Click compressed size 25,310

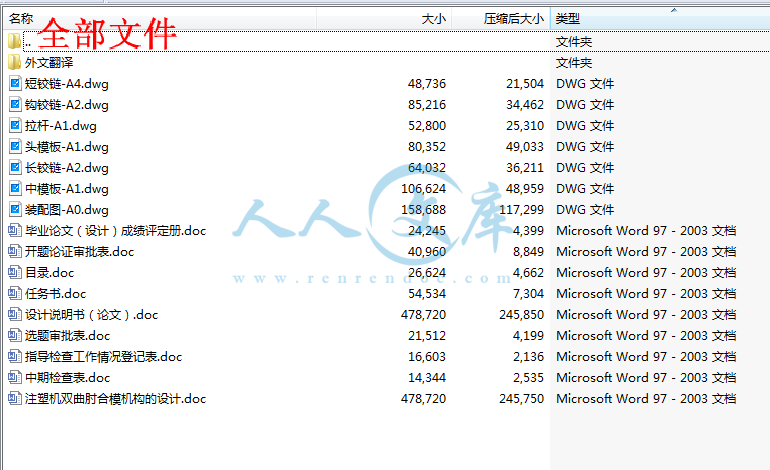[x=525, y=126]
